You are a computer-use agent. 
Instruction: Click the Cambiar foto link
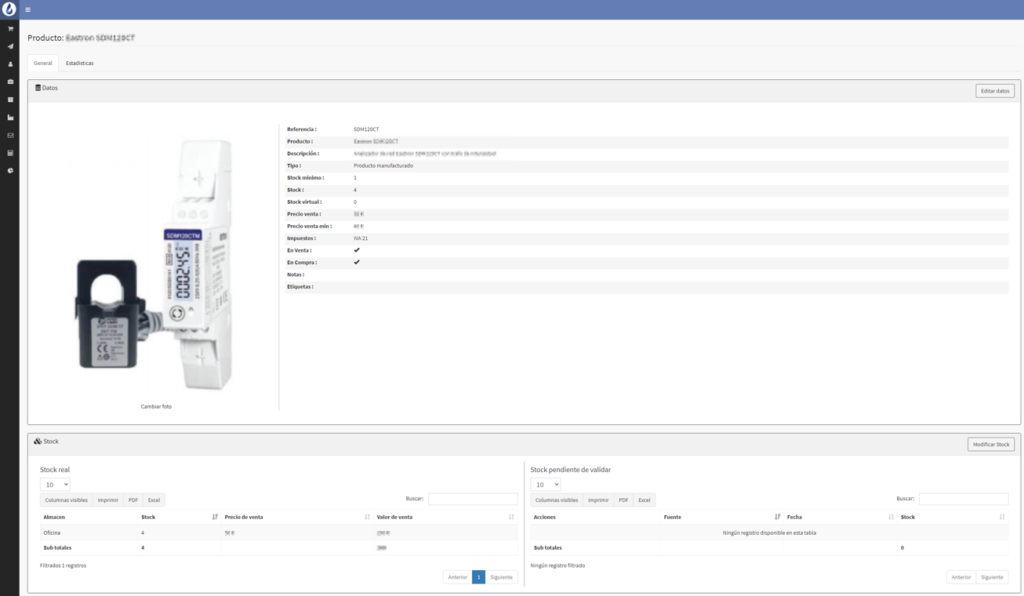[158, 406]
